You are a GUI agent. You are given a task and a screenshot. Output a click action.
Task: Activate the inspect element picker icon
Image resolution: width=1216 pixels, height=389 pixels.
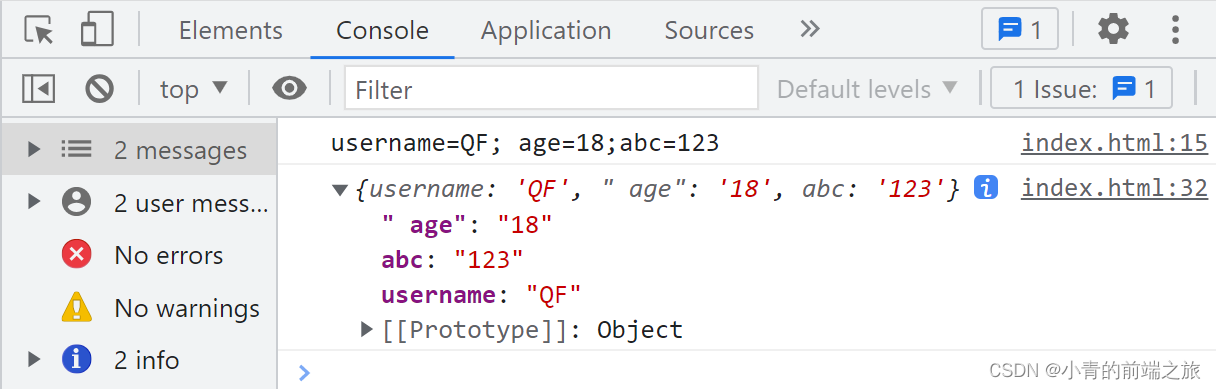point(39,30)
